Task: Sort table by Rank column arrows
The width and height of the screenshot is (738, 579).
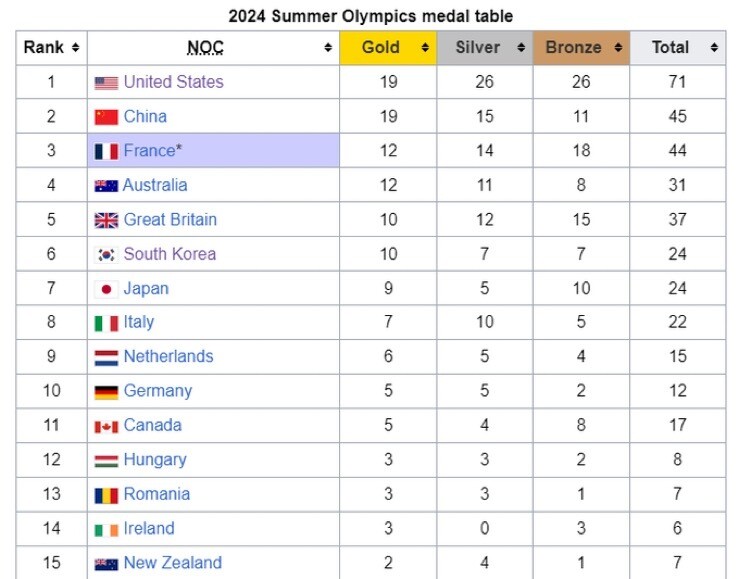Action: click(x=75, y=48)
